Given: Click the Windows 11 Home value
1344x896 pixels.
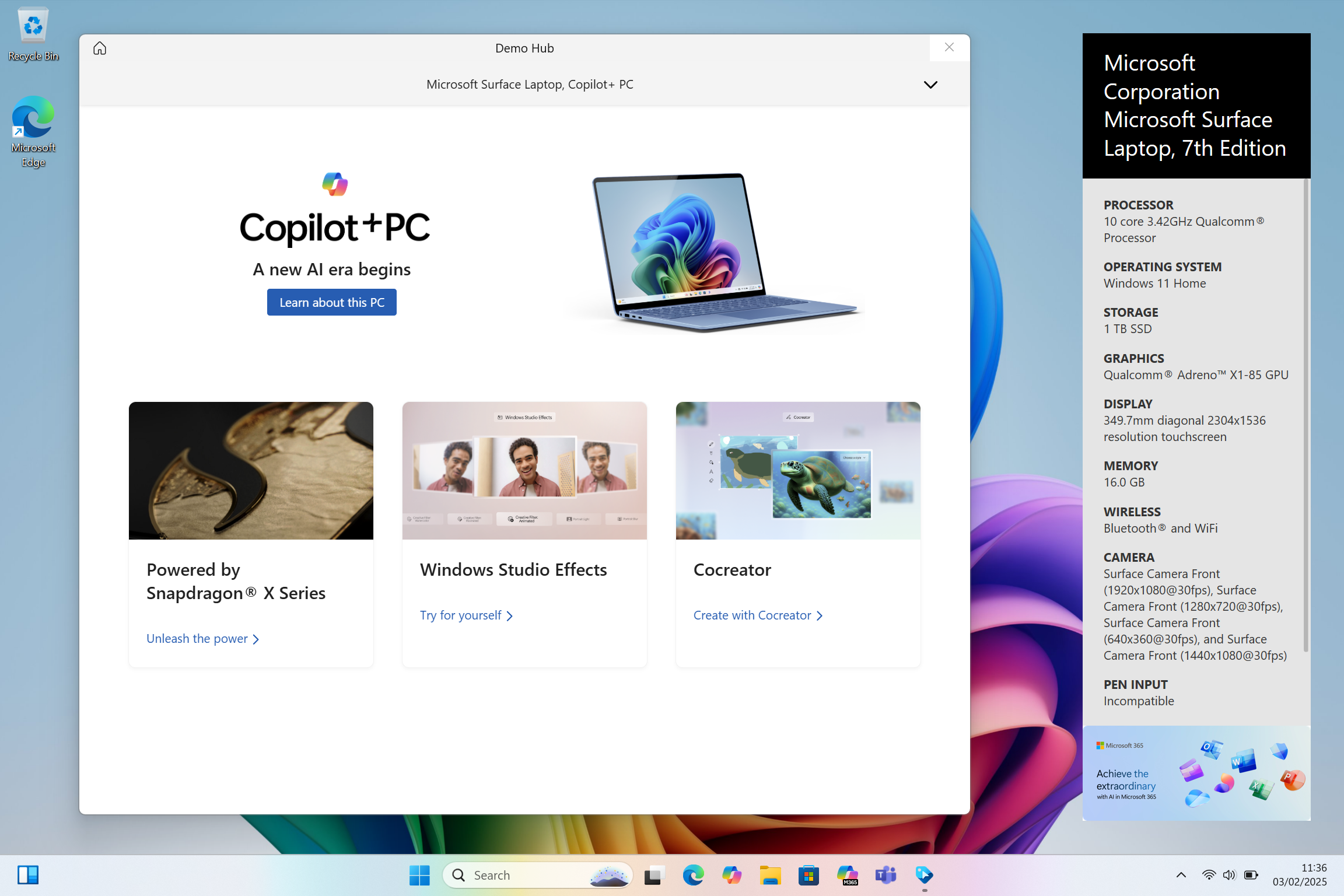Looking at the screenshot, I should click(1154, 283).
